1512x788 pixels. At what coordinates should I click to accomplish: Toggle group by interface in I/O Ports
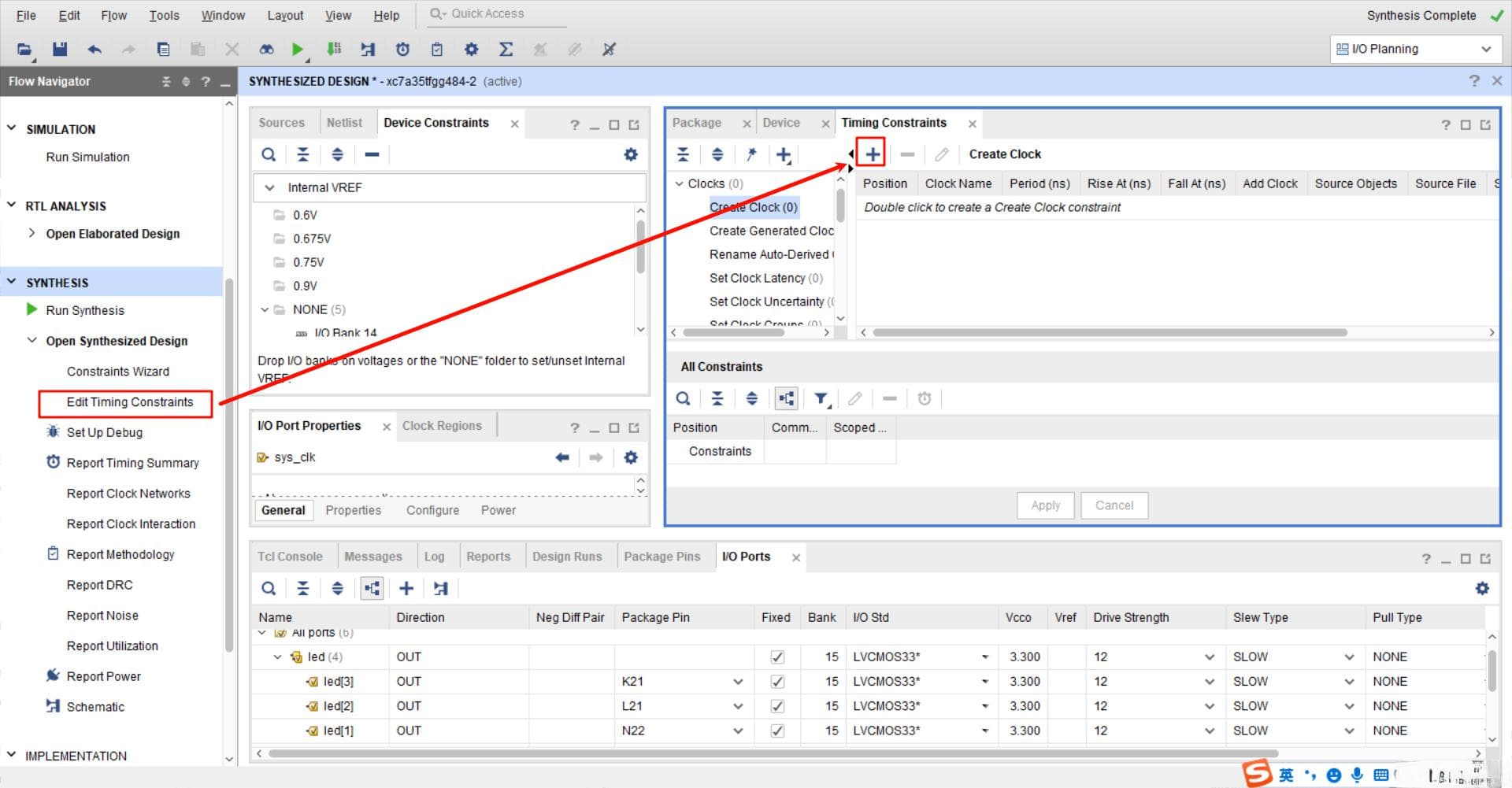372,588
